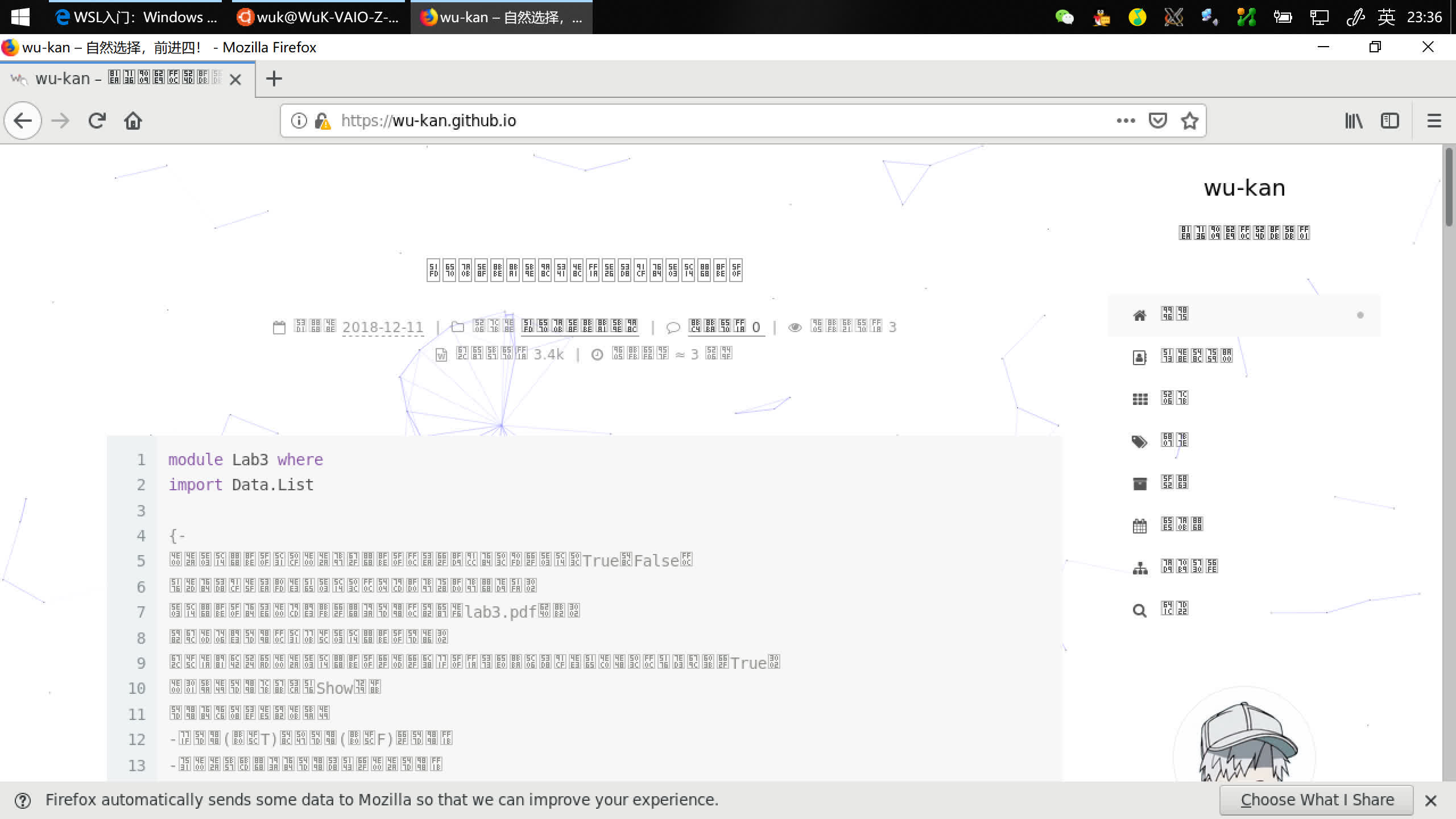Open the Windows Start menu
Image resolution: width=1456 pixels, height=819 pixels.
[20, 17]
